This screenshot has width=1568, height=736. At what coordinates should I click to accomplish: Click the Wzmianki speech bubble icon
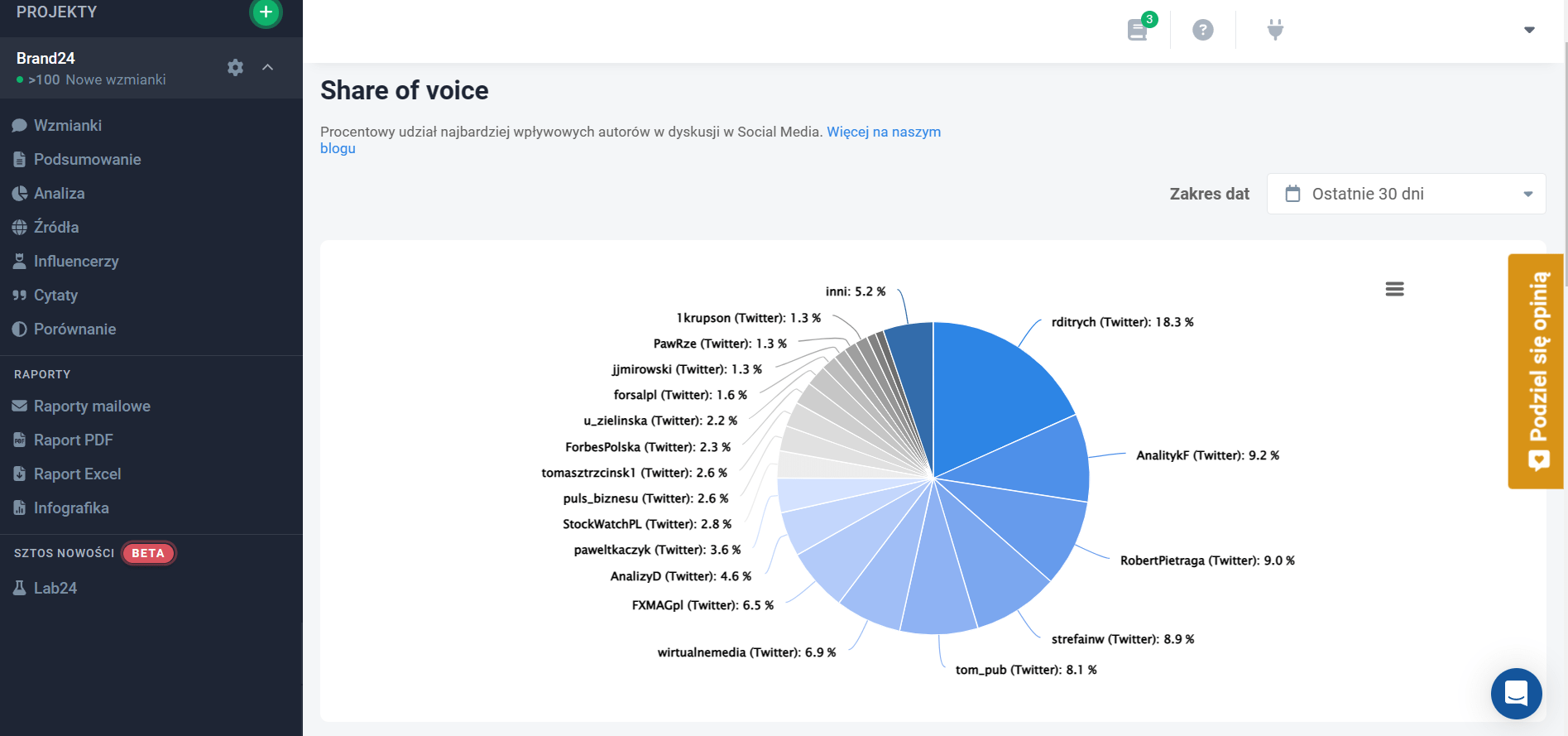pyautogui.click(x=20, y=126)
